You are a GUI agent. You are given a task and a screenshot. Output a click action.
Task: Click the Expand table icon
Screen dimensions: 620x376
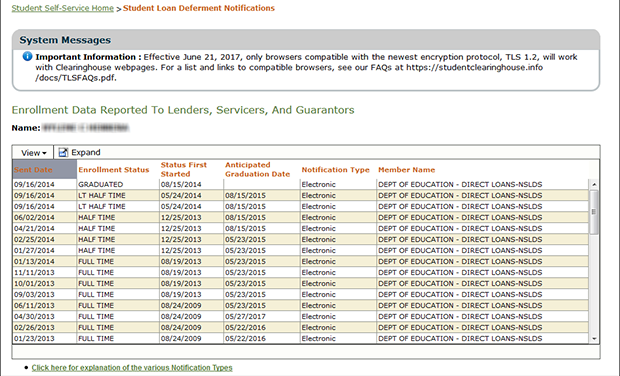pos(63,153)
